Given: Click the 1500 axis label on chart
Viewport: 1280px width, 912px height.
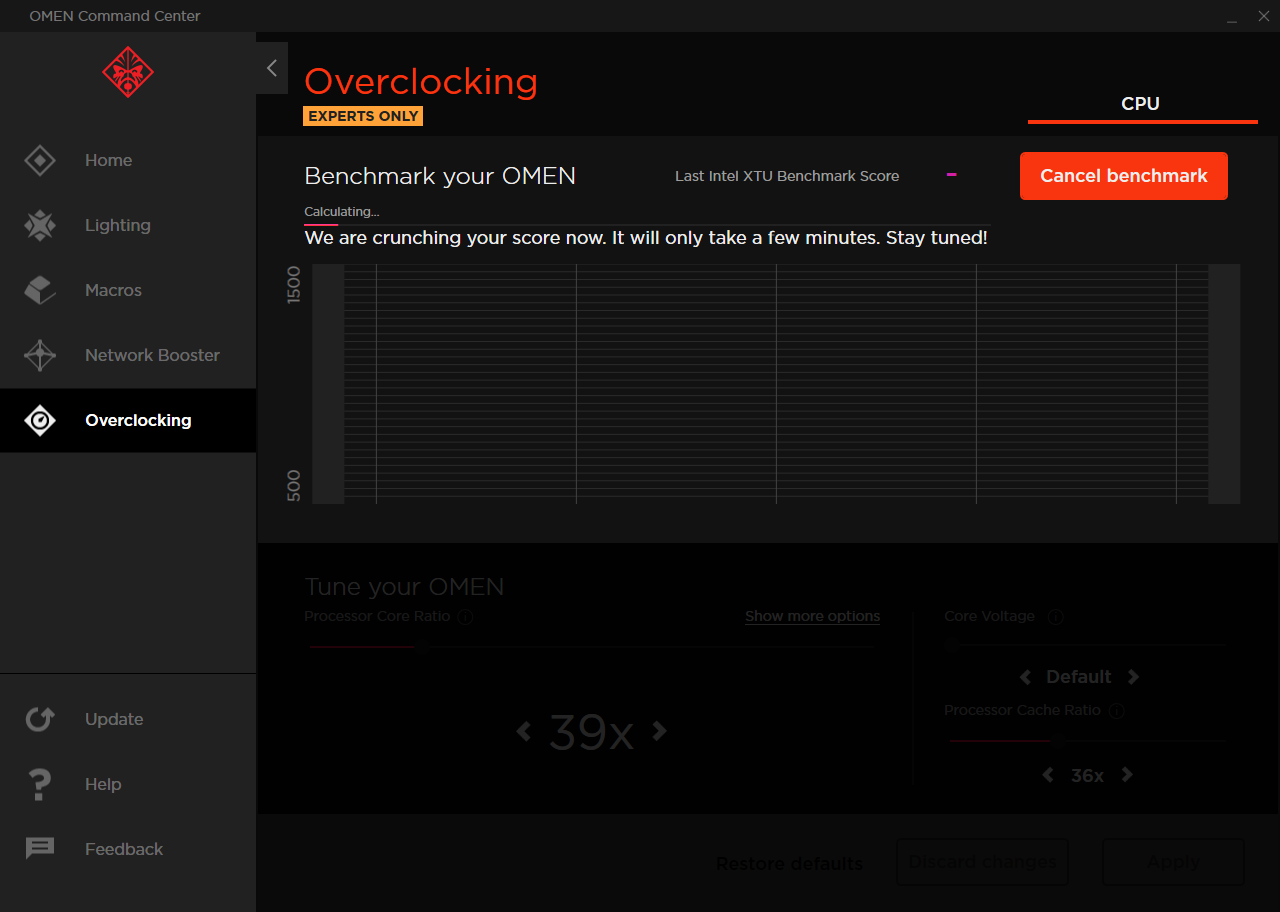Looking at the screenshot, I should (294, 285).
